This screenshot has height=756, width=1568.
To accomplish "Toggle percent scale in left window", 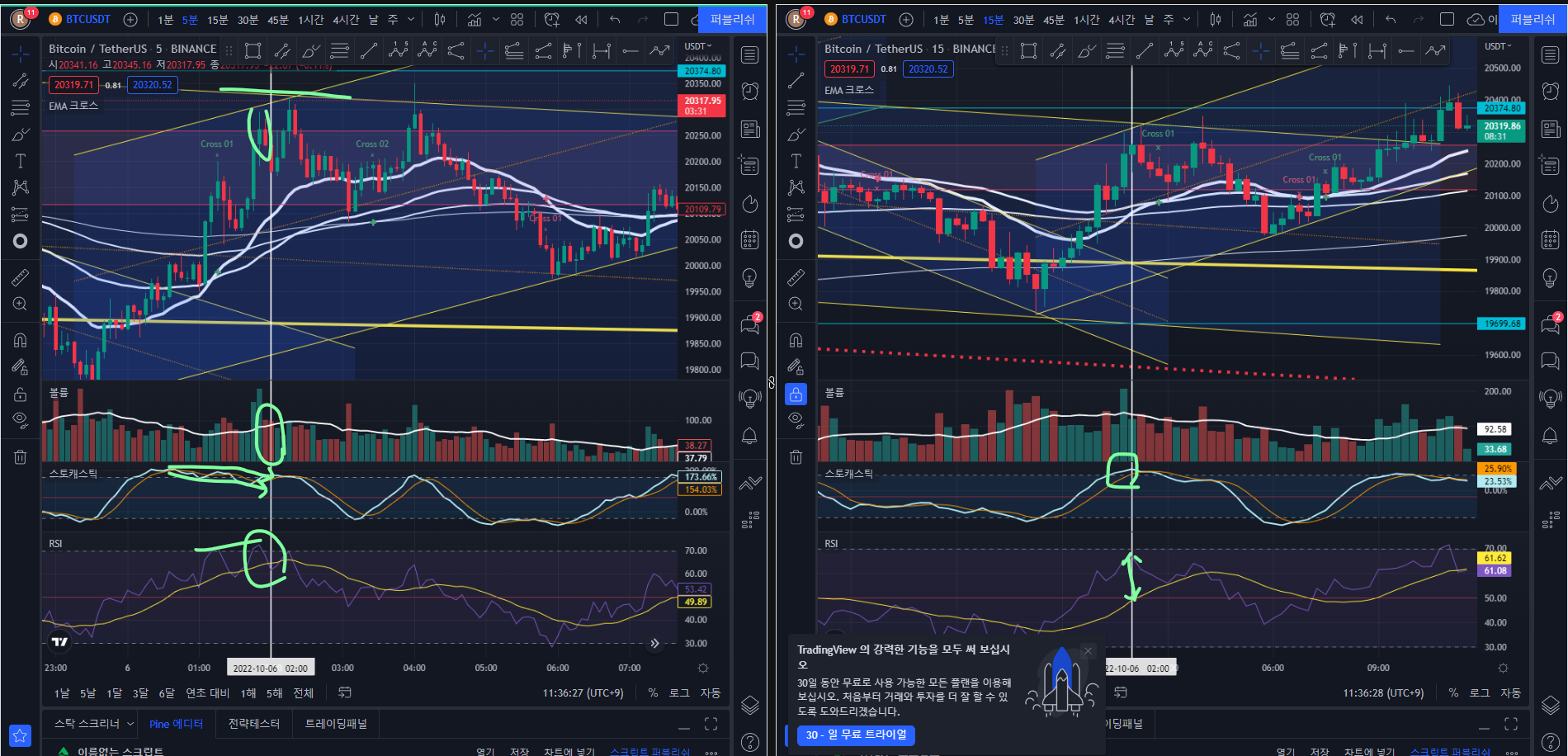I will [653, 692].
